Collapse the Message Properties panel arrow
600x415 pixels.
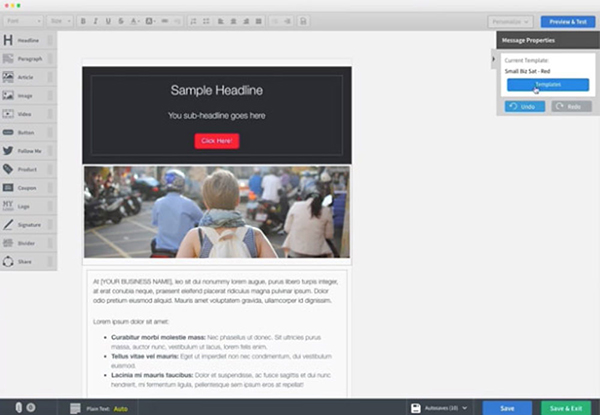point(494,59)
